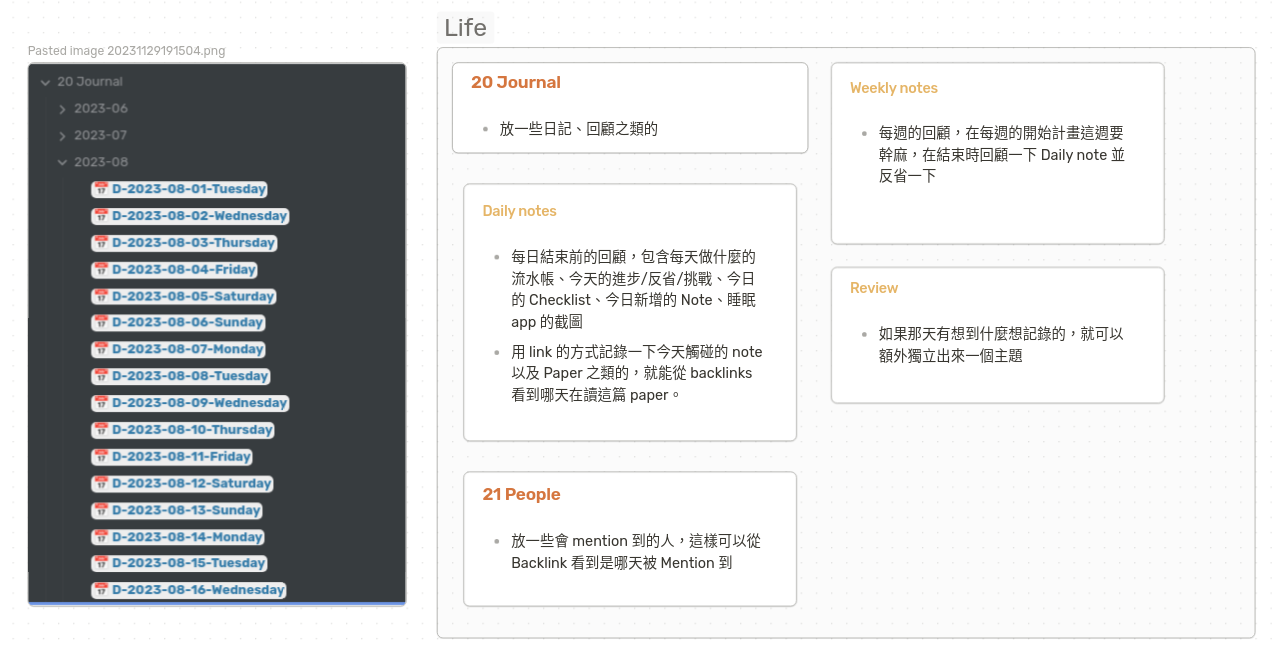Viewport: 1272px width, 646px height.
Task: Open the 21 People card title
Action: (x=521, y=494)
